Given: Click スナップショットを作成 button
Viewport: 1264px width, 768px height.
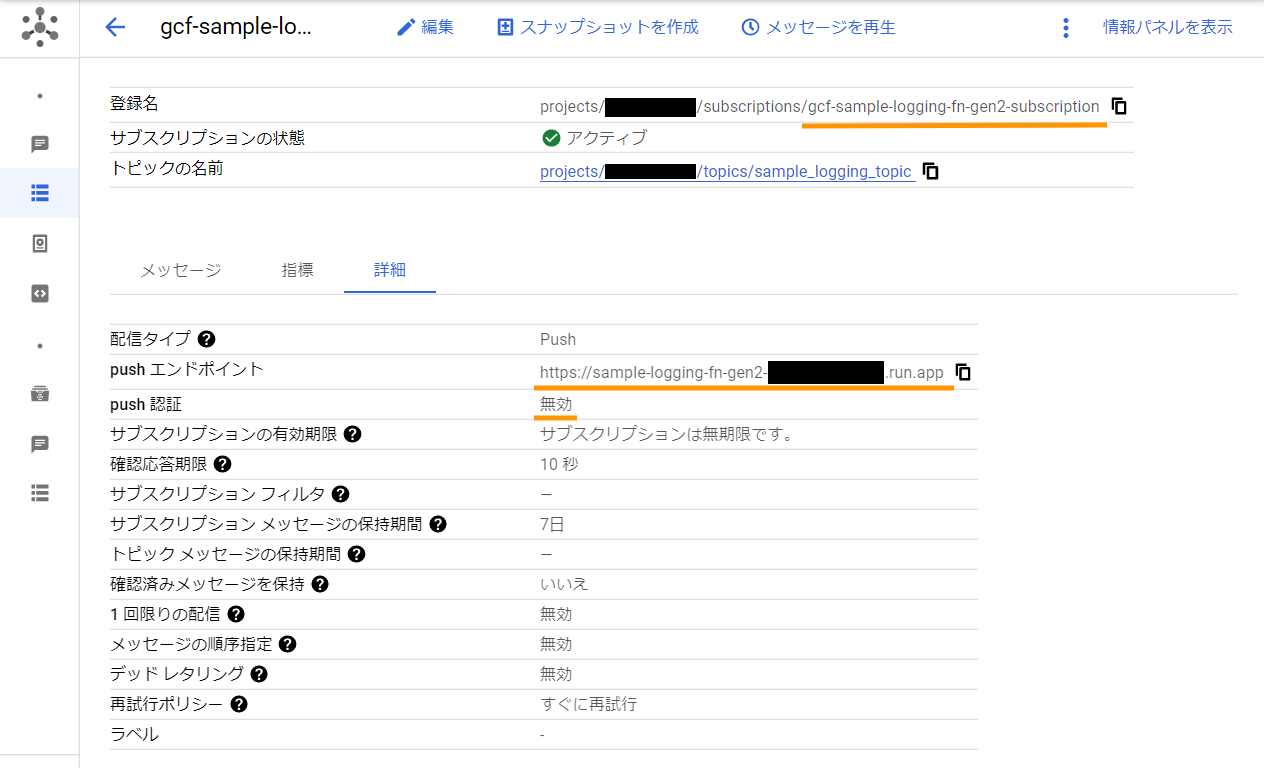Looking at the screenshot, I should pos(598,27).
